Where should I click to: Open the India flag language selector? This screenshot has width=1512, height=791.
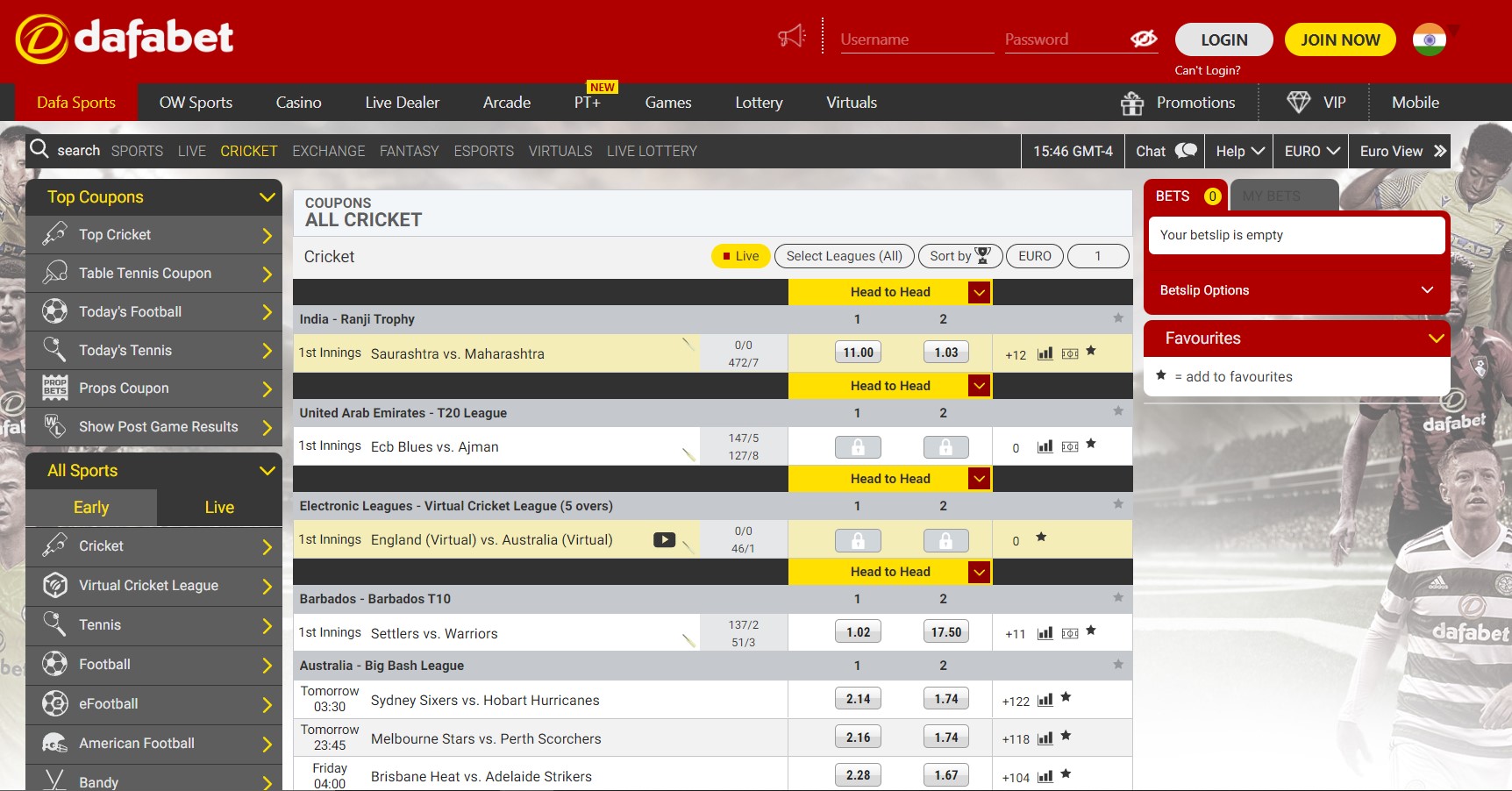coord(1429,39)
